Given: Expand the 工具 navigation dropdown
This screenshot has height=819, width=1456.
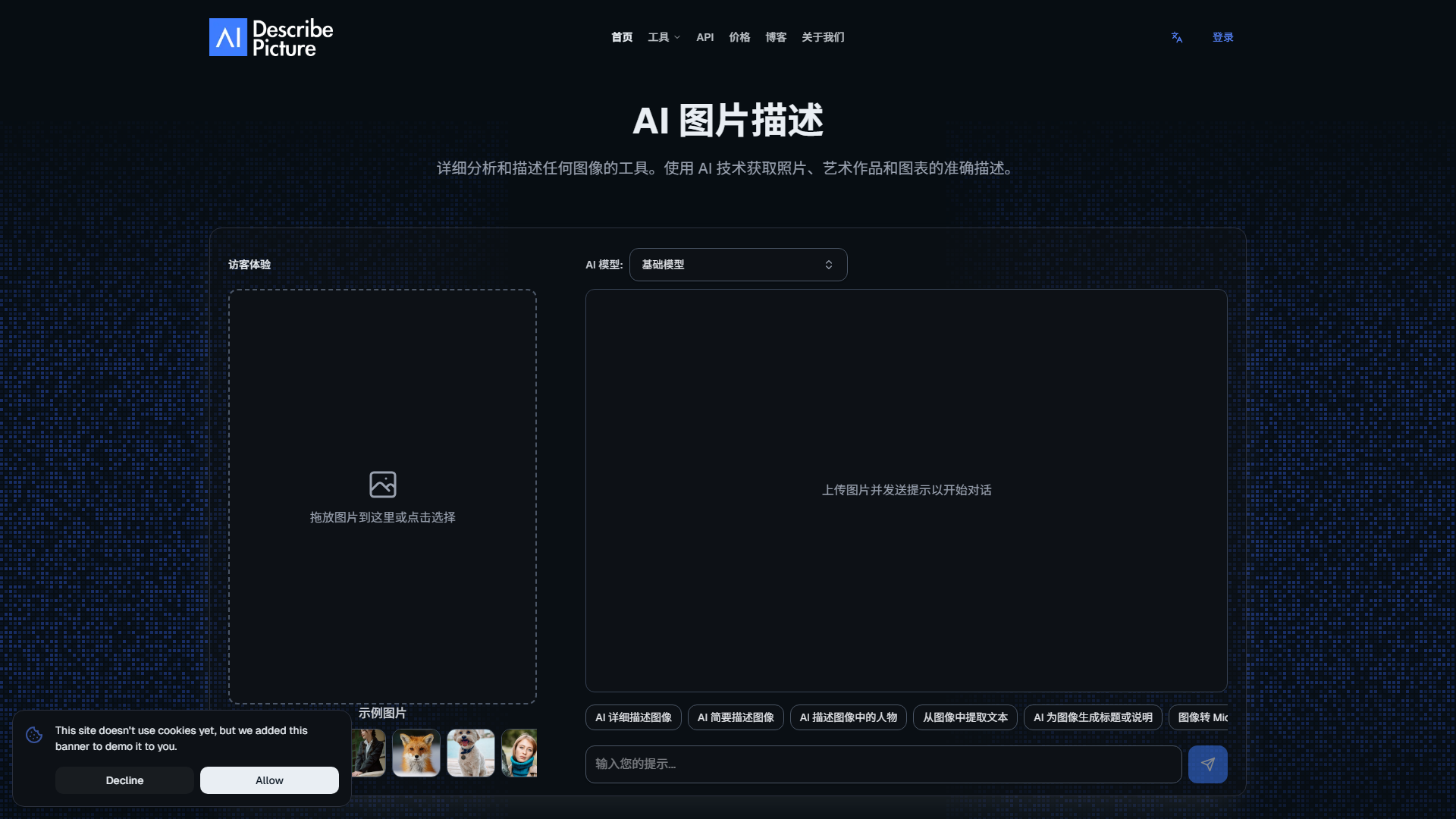Looking at the screenshot, I should (663, 36).
